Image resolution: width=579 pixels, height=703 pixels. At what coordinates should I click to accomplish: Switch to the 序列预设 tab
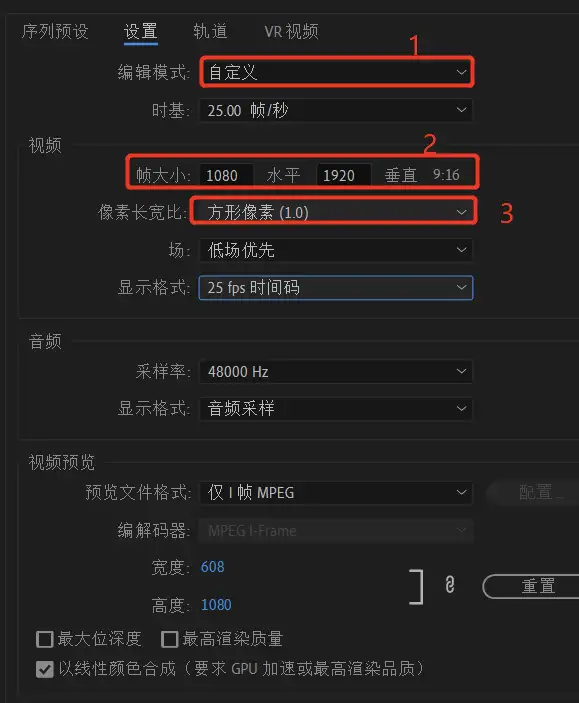coord(55,31)
